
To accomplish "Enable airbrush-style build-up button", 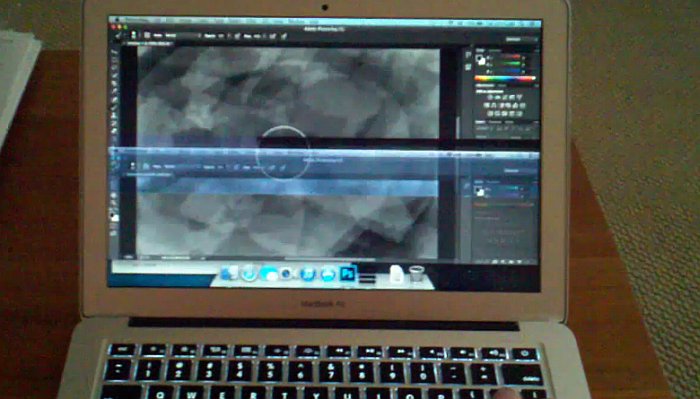I will tap(272, 35).
